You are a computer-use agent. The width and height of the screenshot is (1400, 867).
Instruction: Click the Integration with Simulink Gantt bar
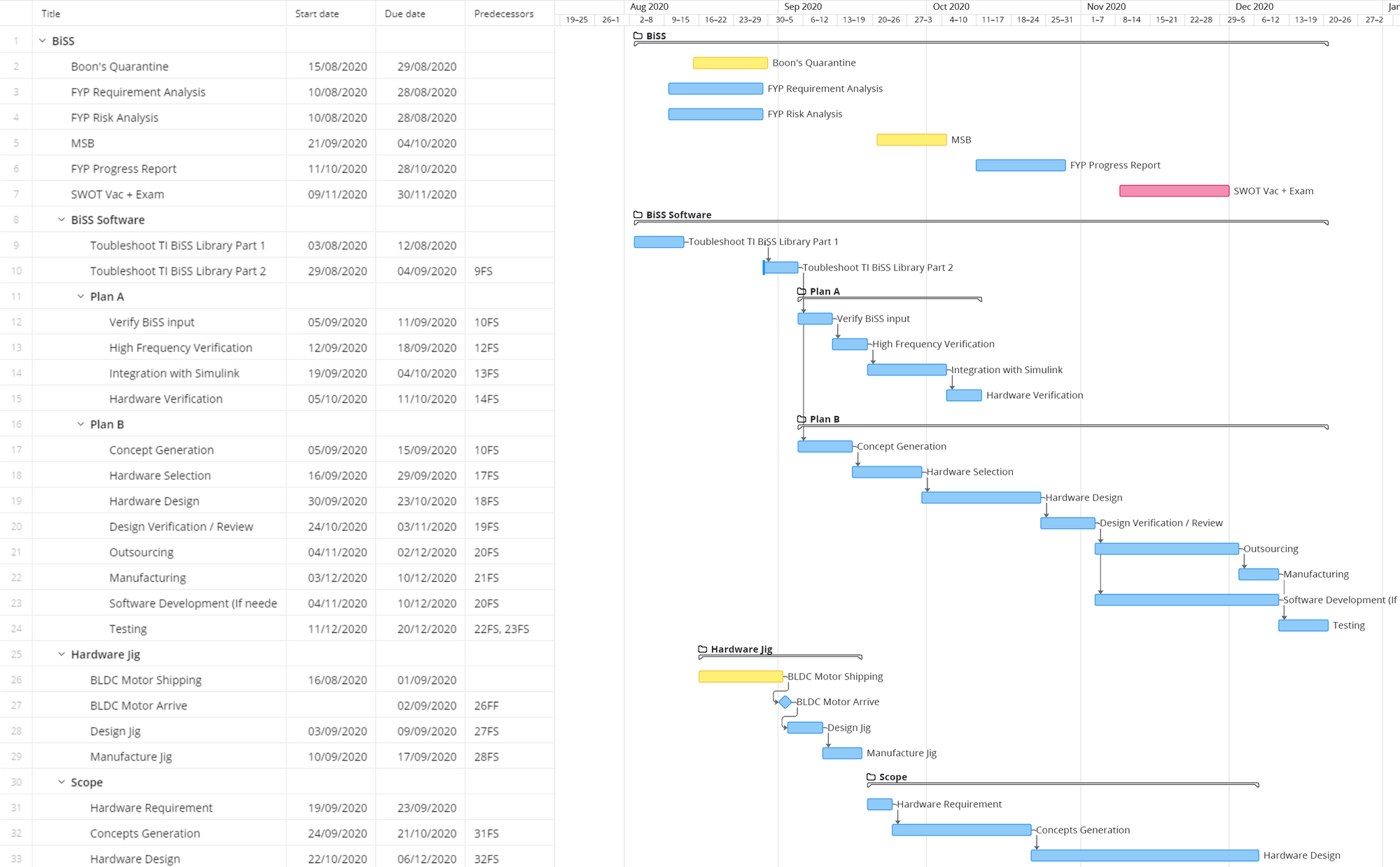pyautogui.click(x=906, y=370)
